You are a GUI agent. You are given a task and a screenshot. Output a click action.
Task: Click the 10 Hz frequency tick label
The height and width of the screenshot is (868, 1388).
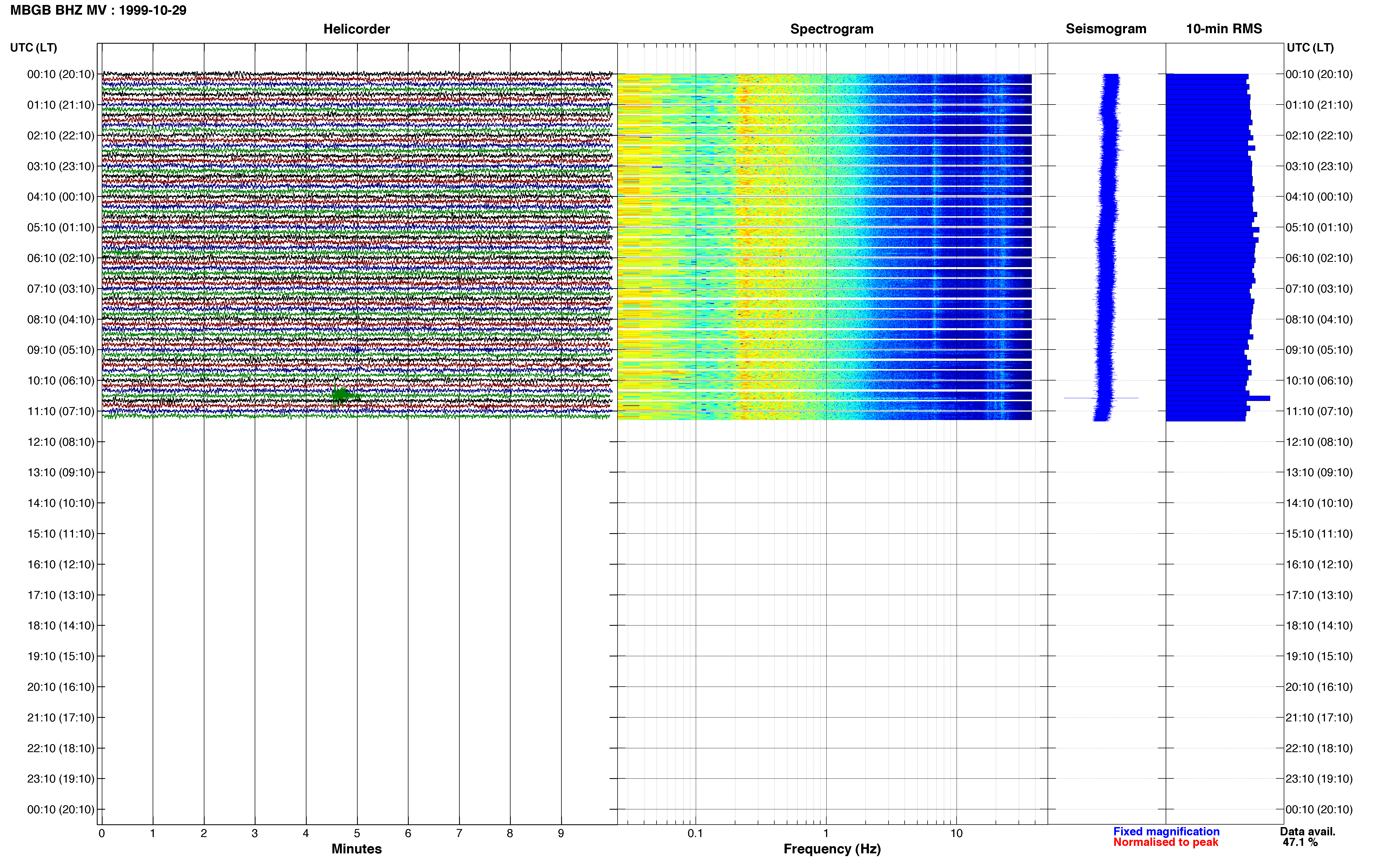pos(956,833)
